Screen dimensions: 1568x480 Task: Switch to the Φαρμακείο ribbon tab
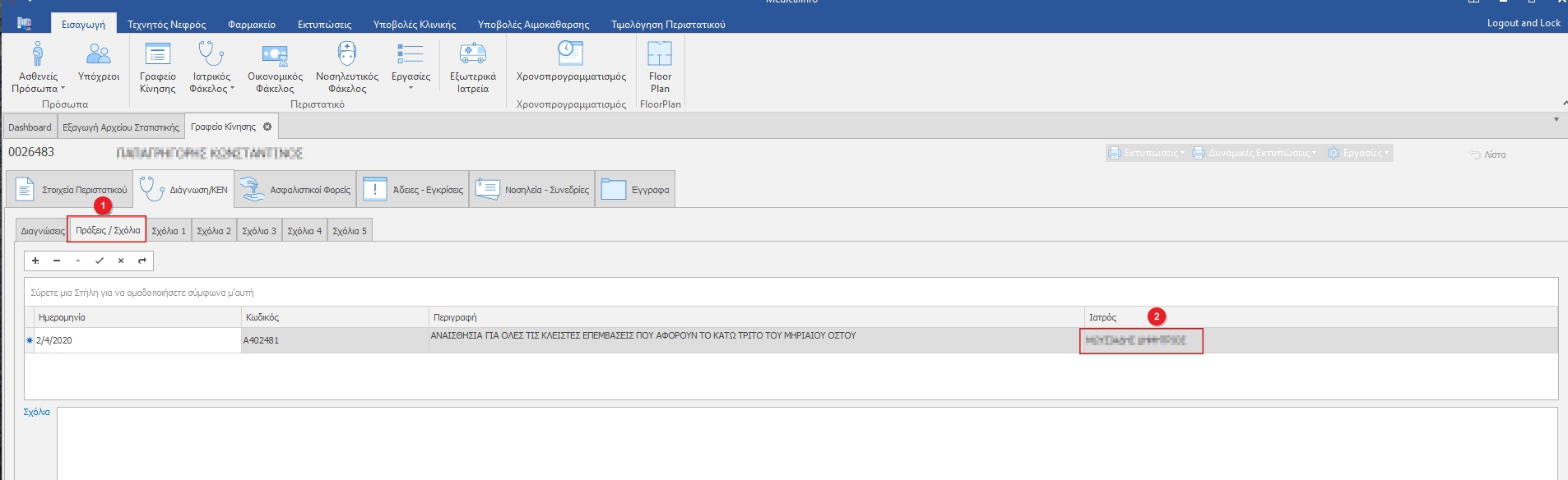click(x=252, y=25)
